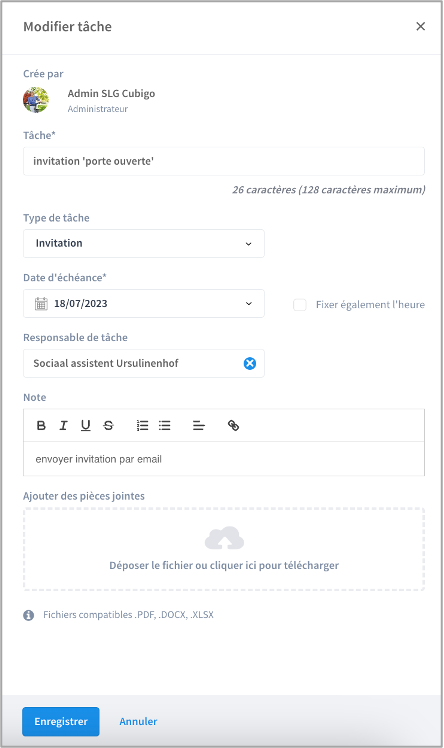This screenshot has height=748, width=444.
Task: Click the cloud upload icon
Action: point(224,538)
